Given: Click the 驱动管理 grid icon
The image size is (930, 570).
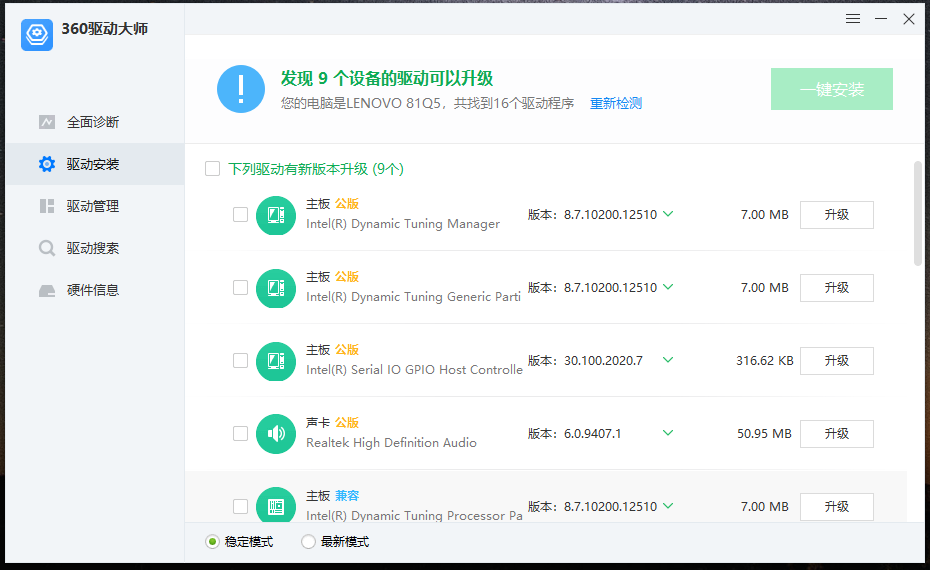Looking at the screenshot, I should [47, 206].
